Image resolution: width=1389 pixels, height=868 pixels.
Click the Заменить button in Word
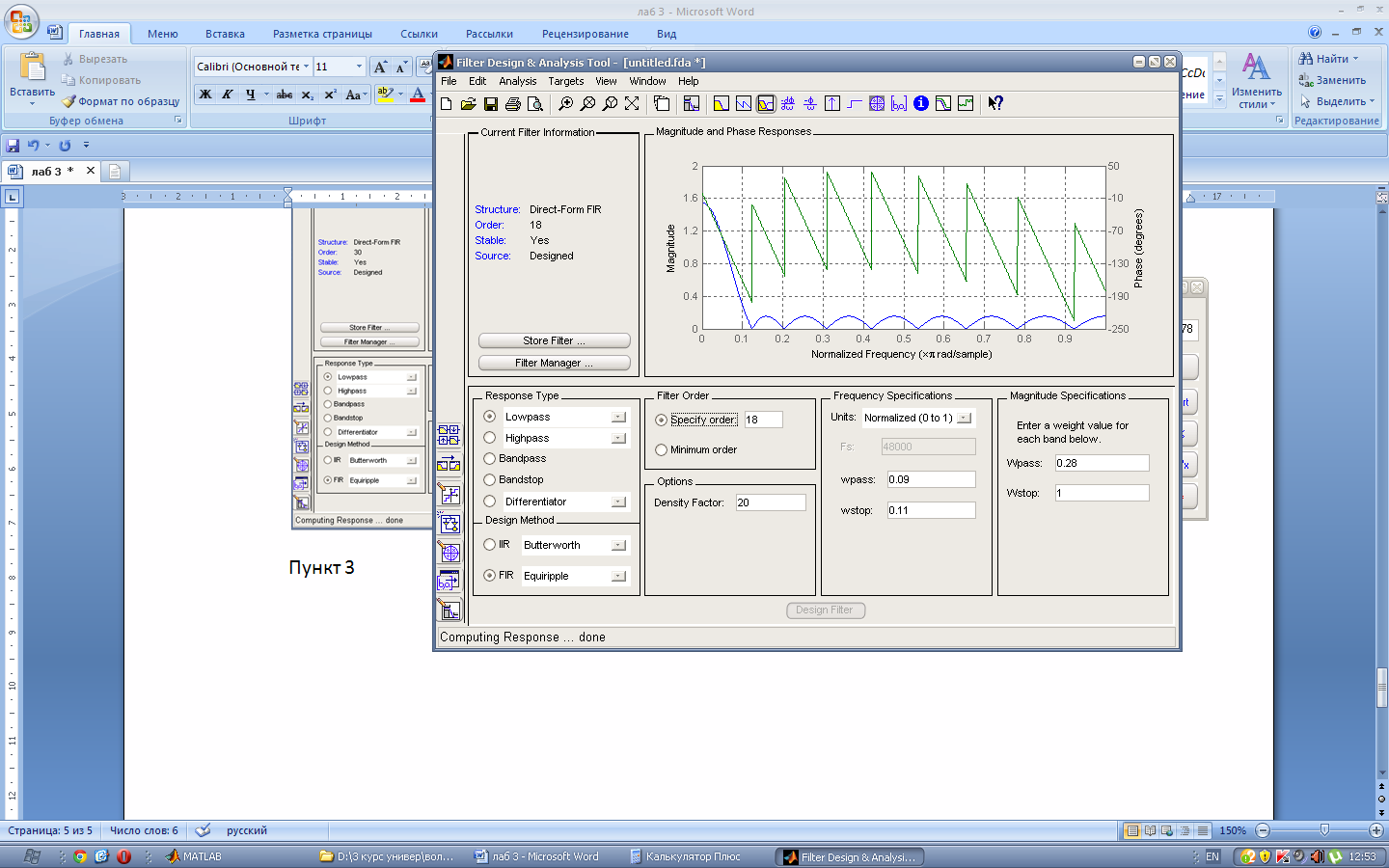(x=1332, y=80)
